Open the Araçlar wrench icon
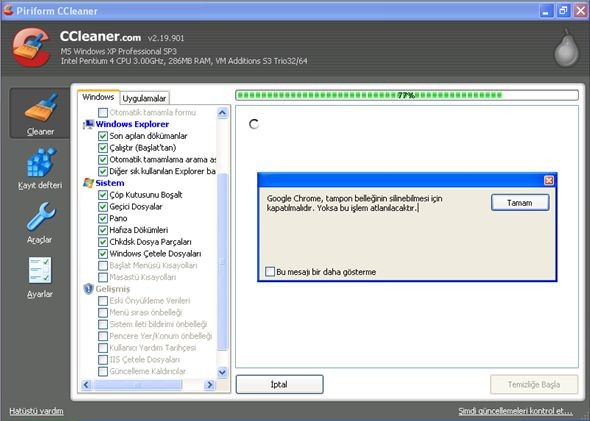 tap(41, 216)
